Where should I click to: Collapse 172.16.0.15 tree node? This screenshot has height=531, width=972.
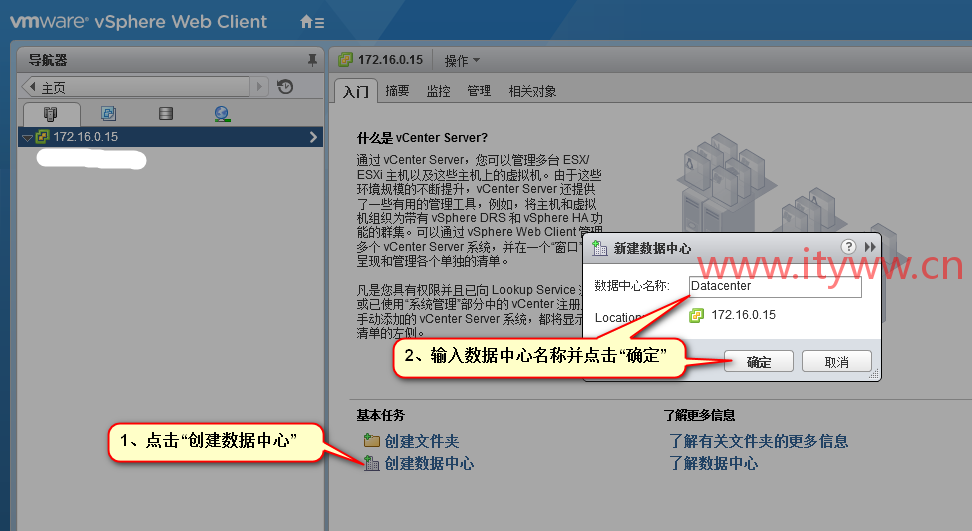pyautogui.click(x=27, y=138)
